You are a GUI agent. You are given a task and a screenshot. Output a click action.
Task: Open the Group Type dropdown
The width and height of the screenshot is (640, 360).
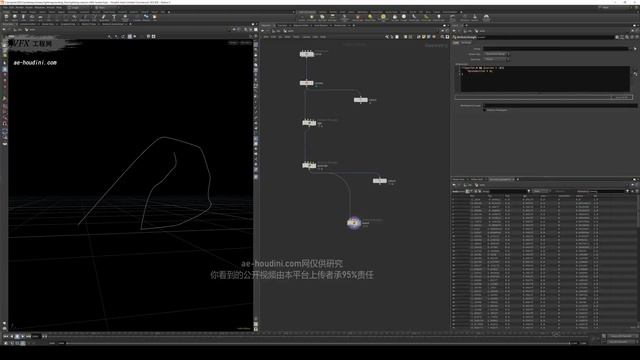click(x=497, y=54)
